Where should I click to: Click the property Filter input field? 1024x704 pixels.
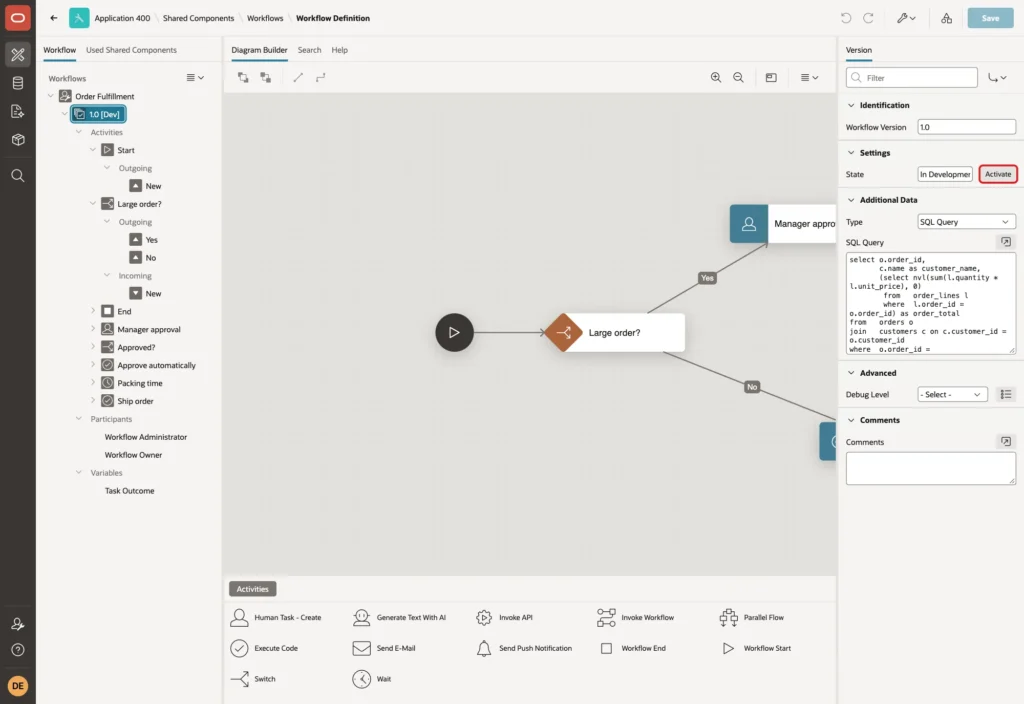(912, 78)
